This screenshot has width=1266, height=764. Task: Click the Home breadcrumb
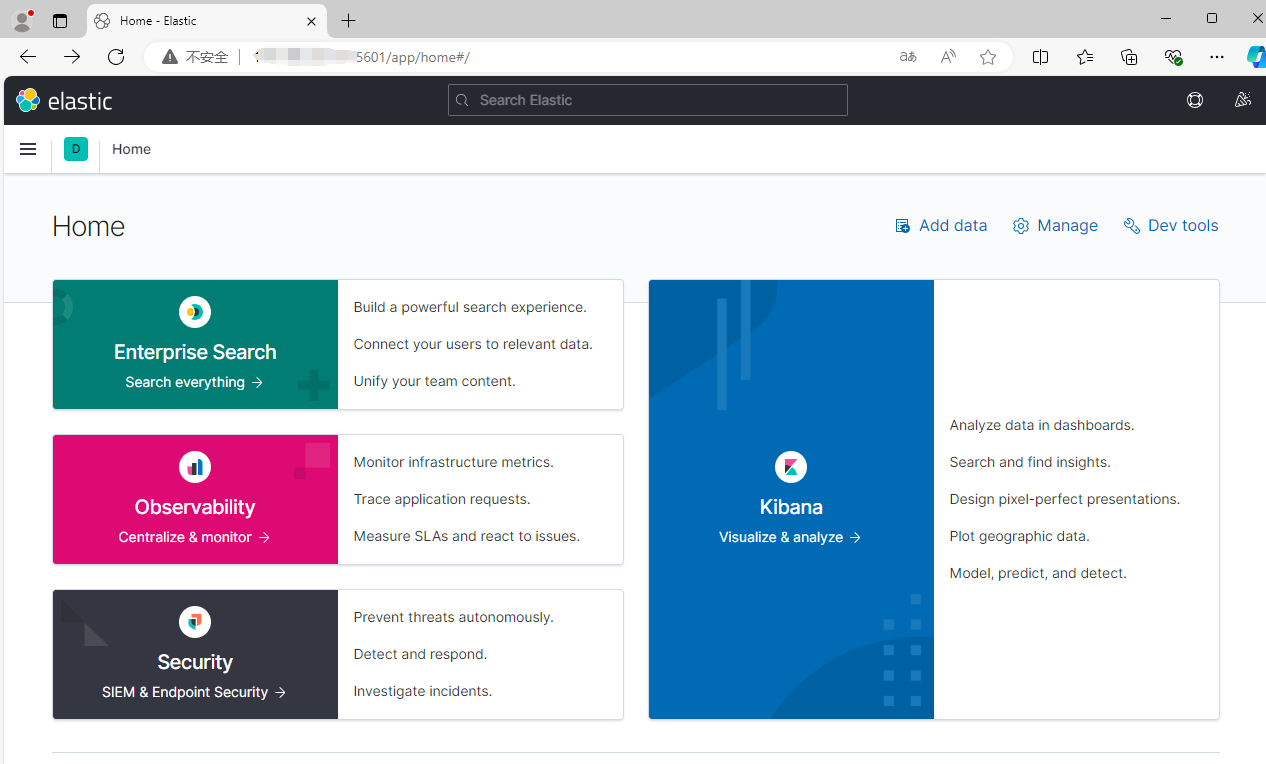click(x=131, y=149)
